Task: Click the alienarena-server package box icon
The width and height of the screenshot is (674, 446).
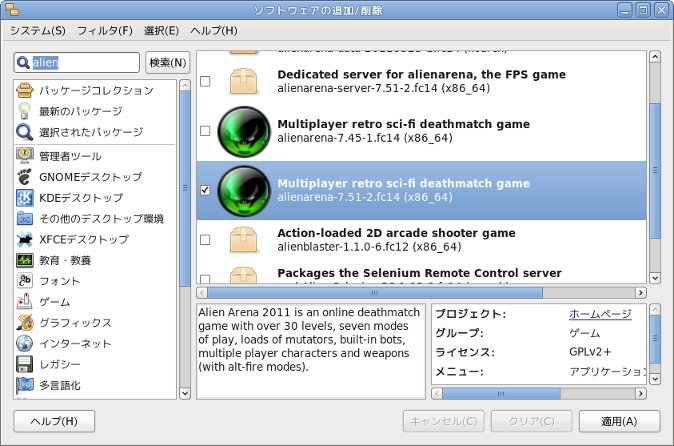Action: tap(243, 81)
